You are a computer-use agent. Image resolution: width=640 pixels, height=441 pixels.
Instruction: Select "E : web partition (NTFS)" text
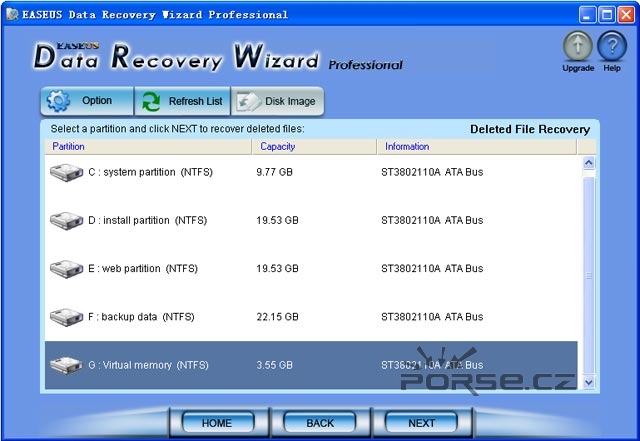[143, 269]
